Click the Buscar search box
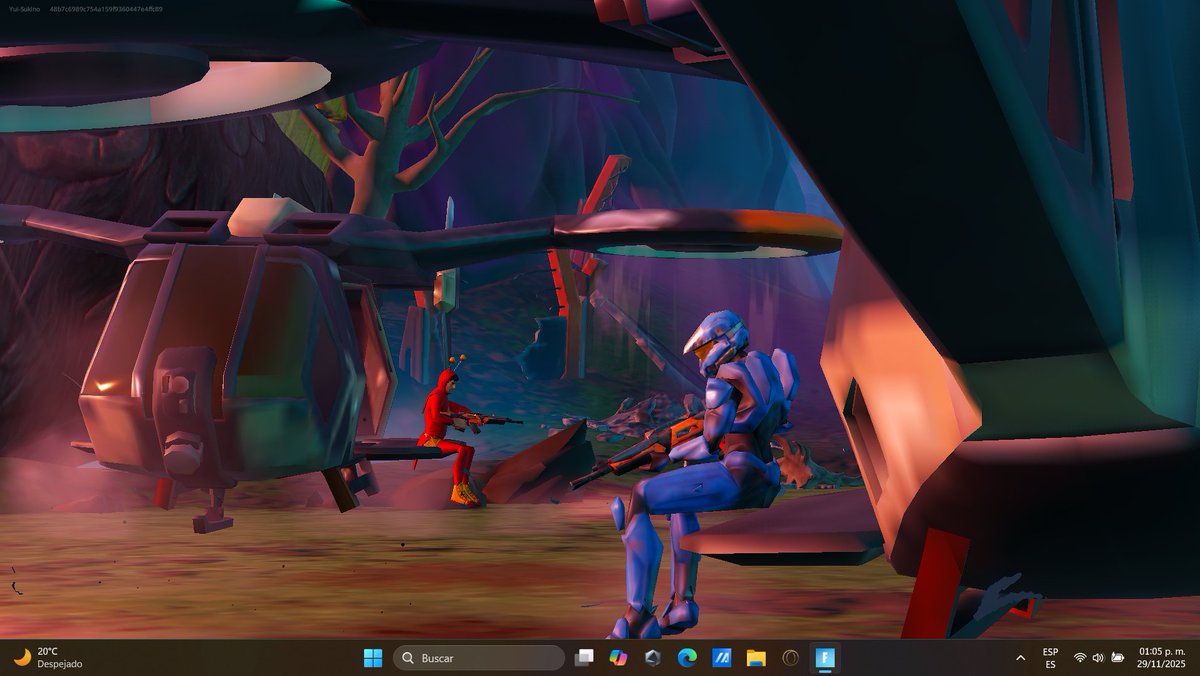 (479, 658)
